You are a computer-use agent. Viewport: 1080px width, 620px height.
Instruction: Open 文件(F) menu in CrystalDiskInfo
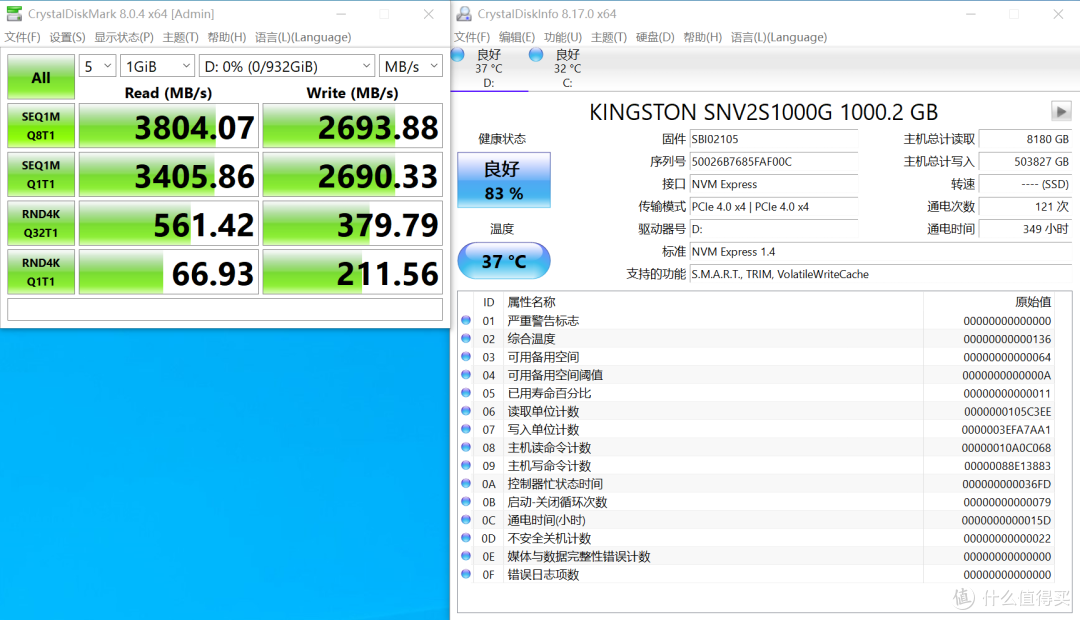472,37
